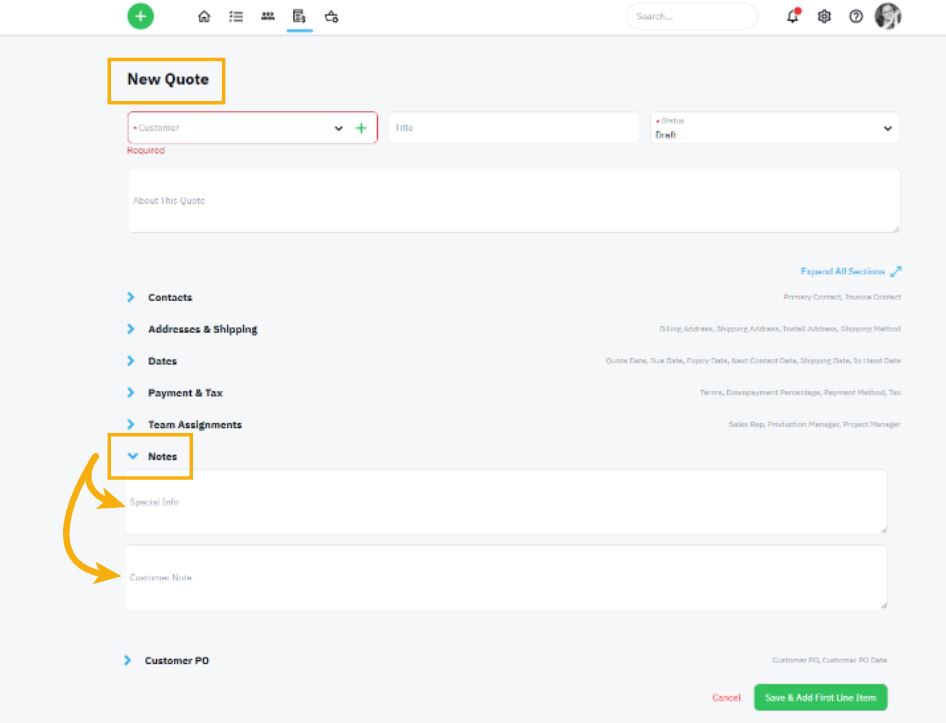Click the About This Quote text area
This screenshot has height=723, width=946.
[x=514, y=200]
